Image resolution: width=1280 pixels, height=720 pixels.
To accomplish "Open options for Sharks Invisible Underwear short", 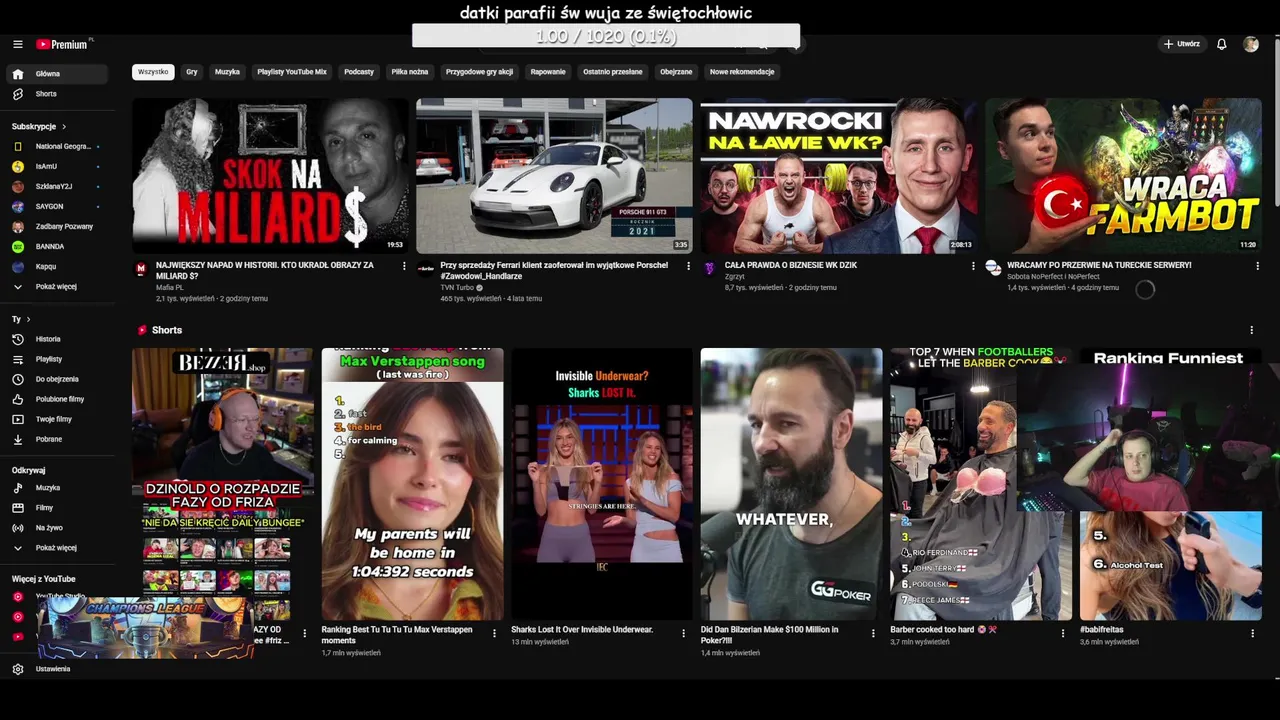I will pos(683,633).
